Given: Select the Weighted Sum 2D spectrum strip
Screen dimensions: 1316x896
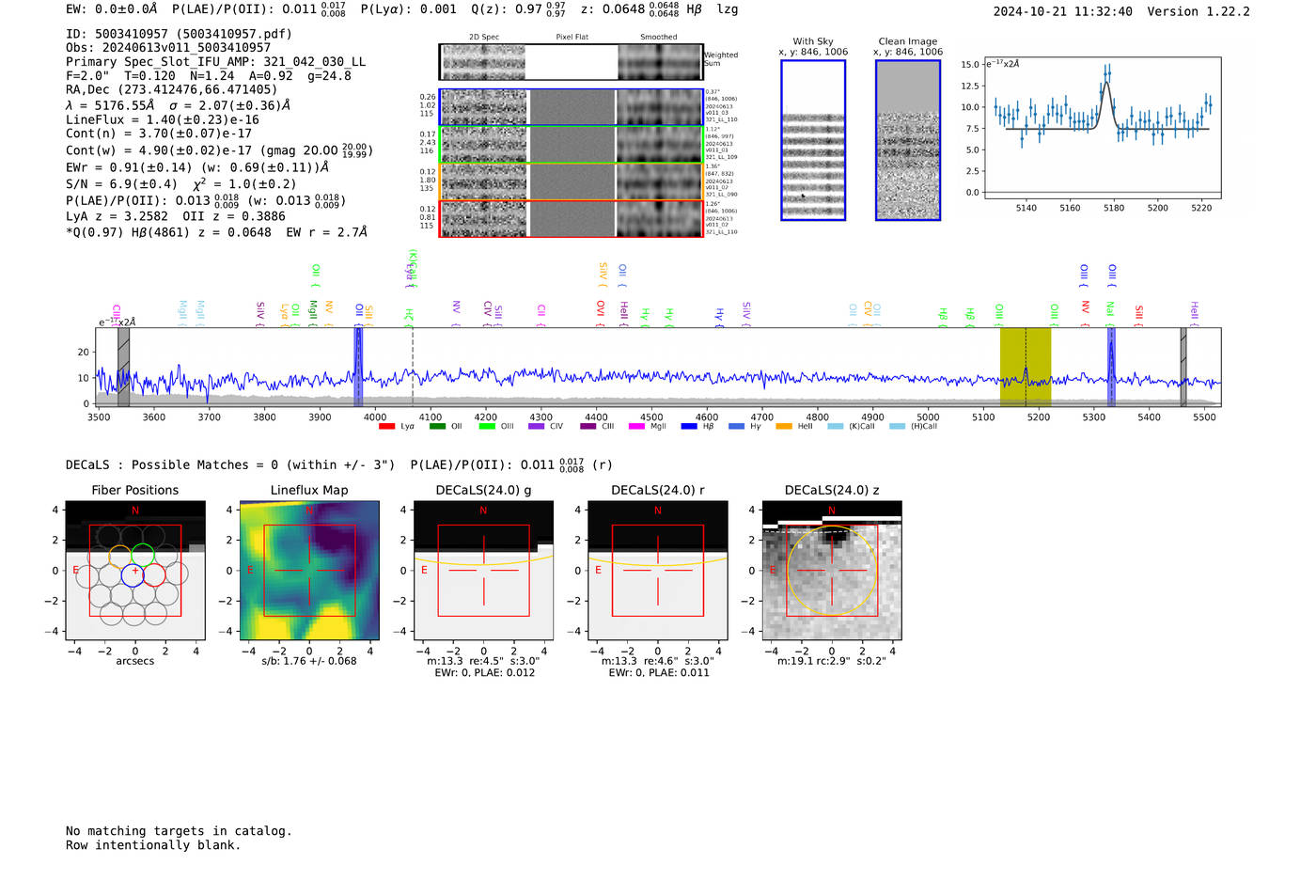Looking at the screenshot, I should [571, 62].
